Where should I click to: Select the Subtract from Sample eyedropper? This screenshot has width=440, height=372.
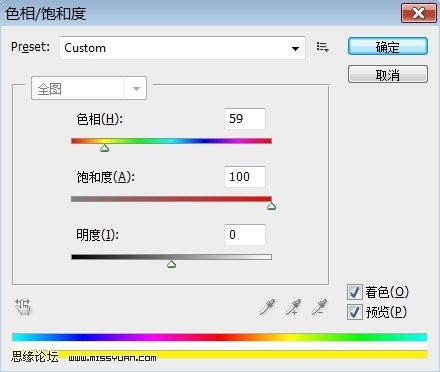(319, 307)
